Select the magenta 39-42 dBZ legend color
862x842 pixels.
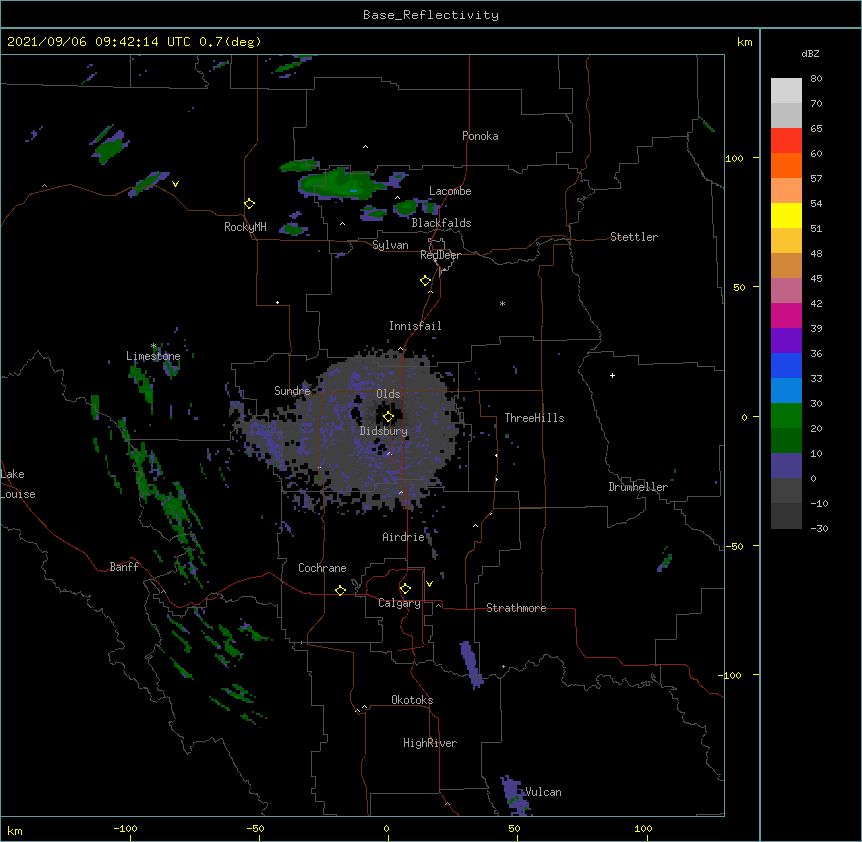(x=786, y=315)
